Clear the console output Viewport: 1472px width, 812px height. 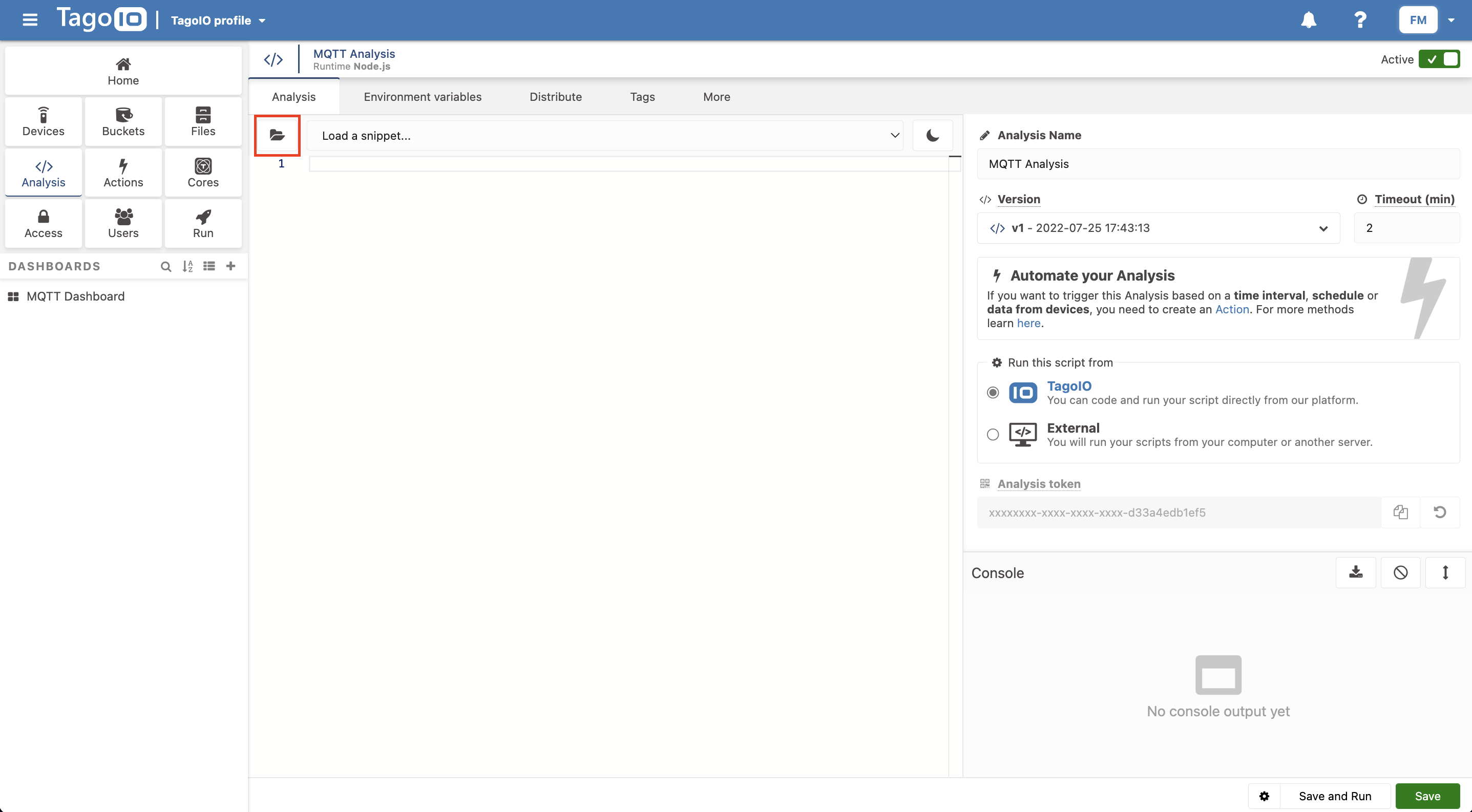tap(1401, 573)
